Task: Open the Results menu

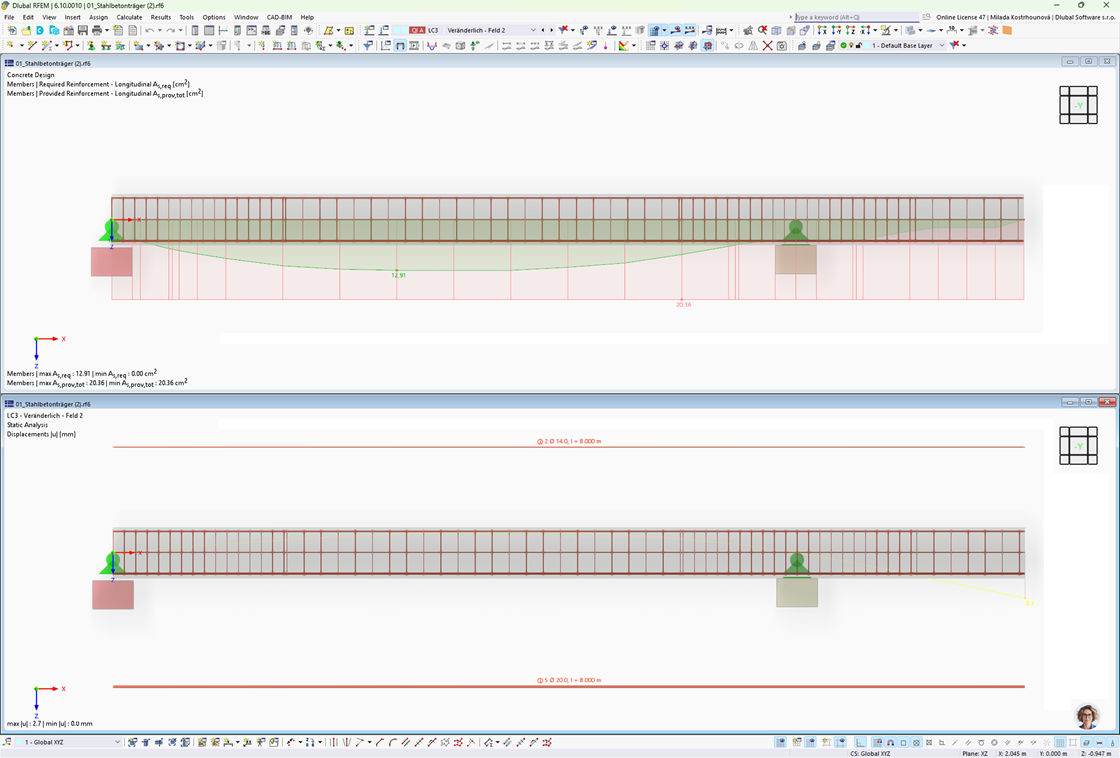Action: 161,17
